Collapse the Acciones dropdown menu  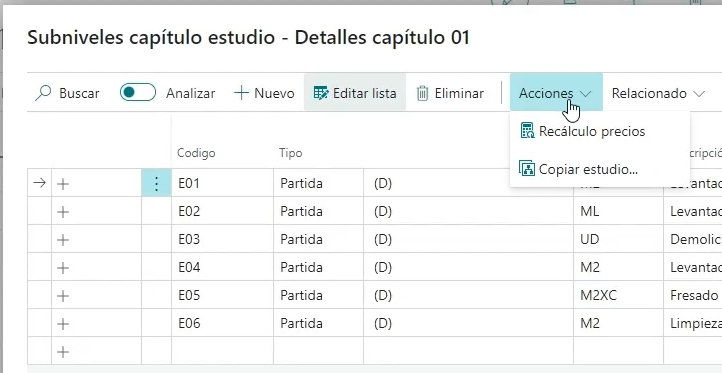(556, 92)
